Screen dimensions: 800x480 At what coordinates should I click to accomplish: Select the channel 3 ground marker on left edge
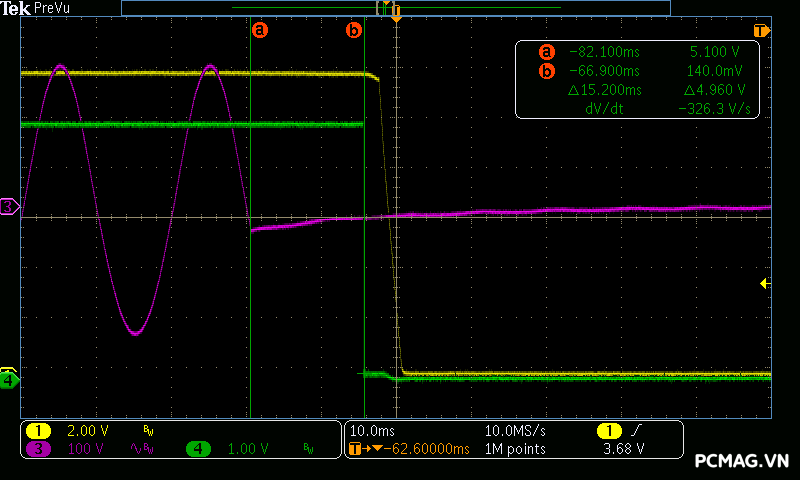(x=9, y=207)
